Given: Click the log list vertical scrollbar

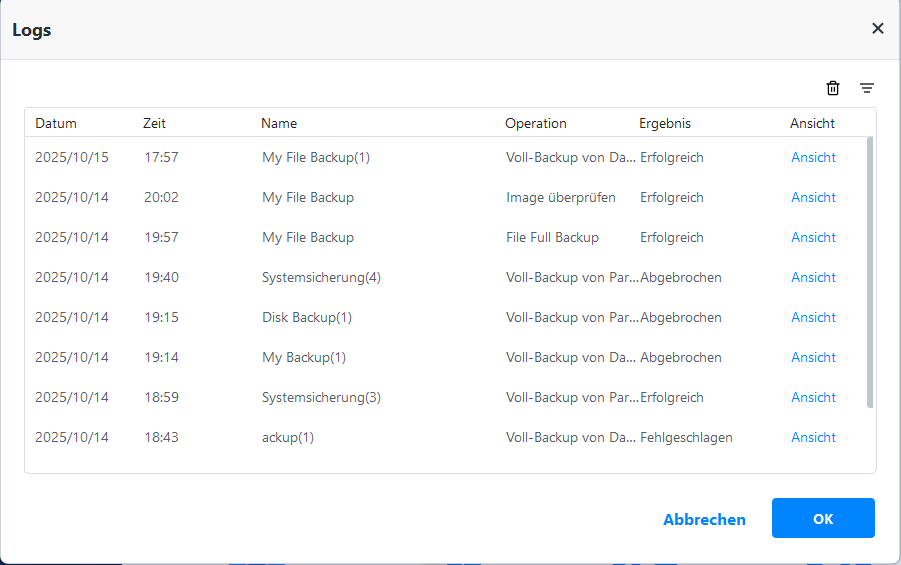Looking at the screenshot, I should click(869, 272).
